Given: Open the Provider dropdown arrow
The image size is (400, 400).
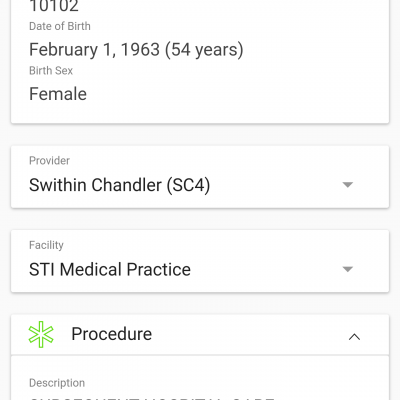Looking at the screenshot, I should click(x=348, y=185).
